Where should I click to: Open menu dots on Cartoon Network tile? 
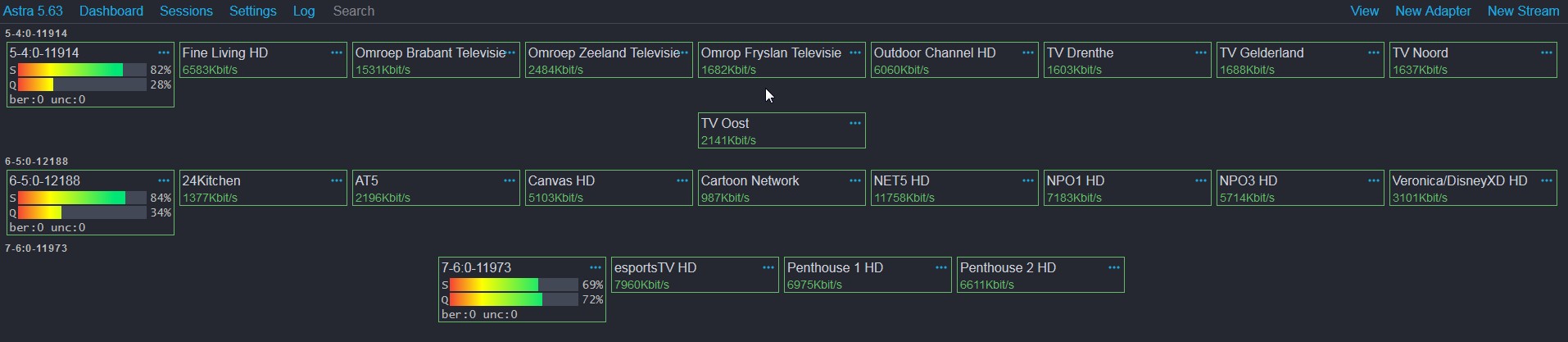click(x=855, y=180)
